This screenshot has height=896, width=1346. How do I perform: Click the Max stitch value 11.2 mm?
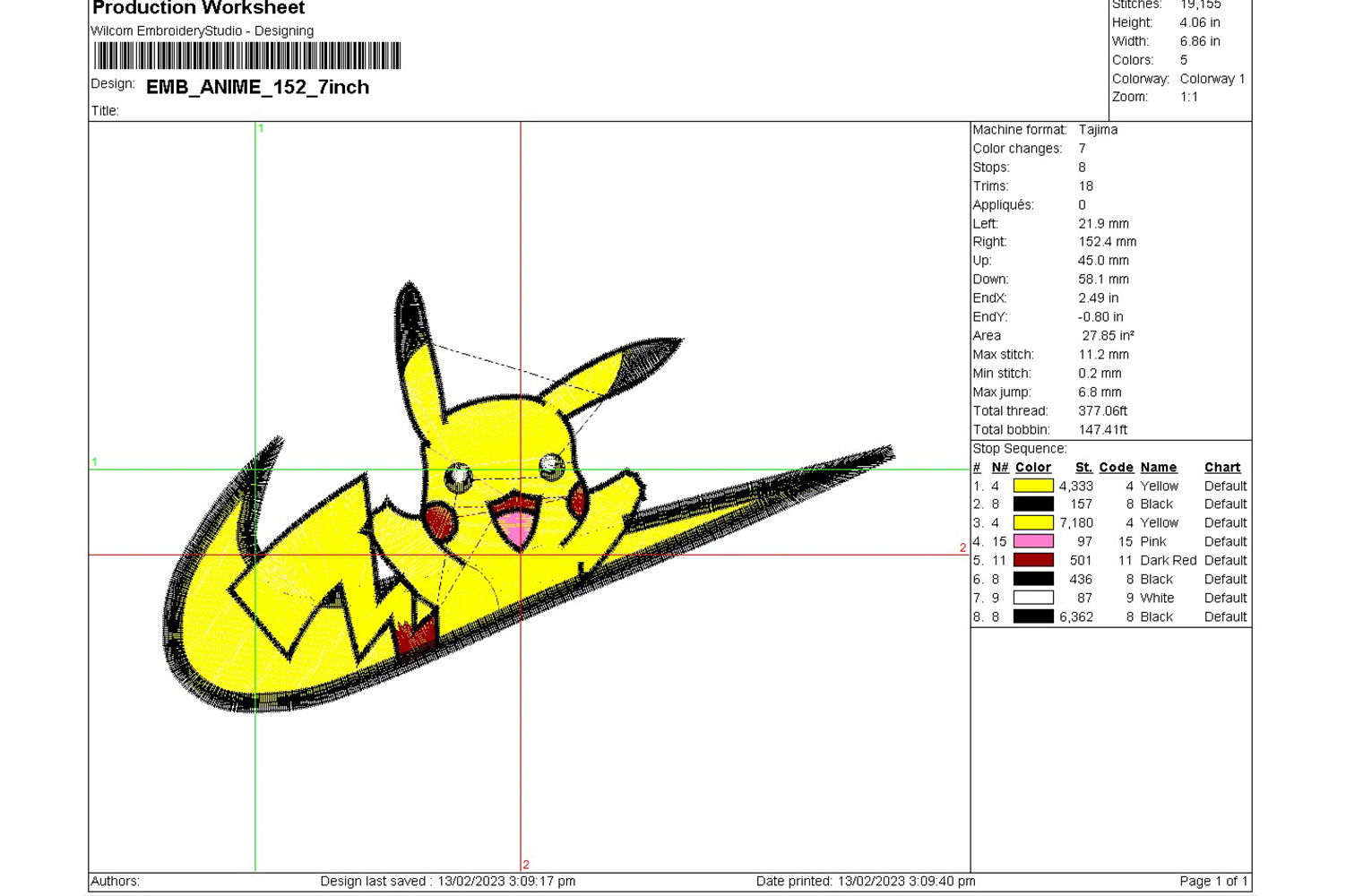[x=1104, y=355]
